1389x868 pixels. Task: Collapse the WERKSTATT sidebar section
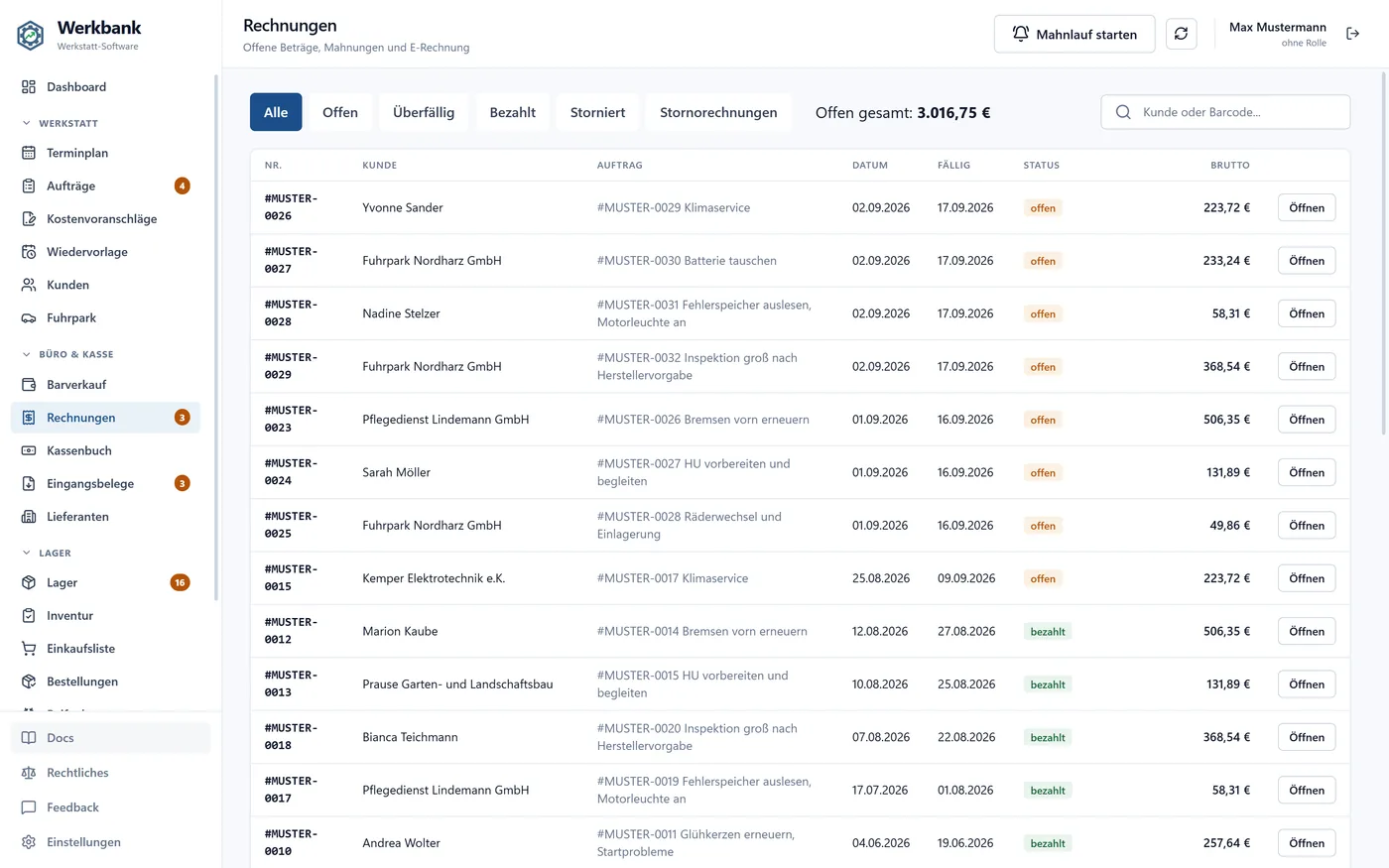(x=67, y=123)
